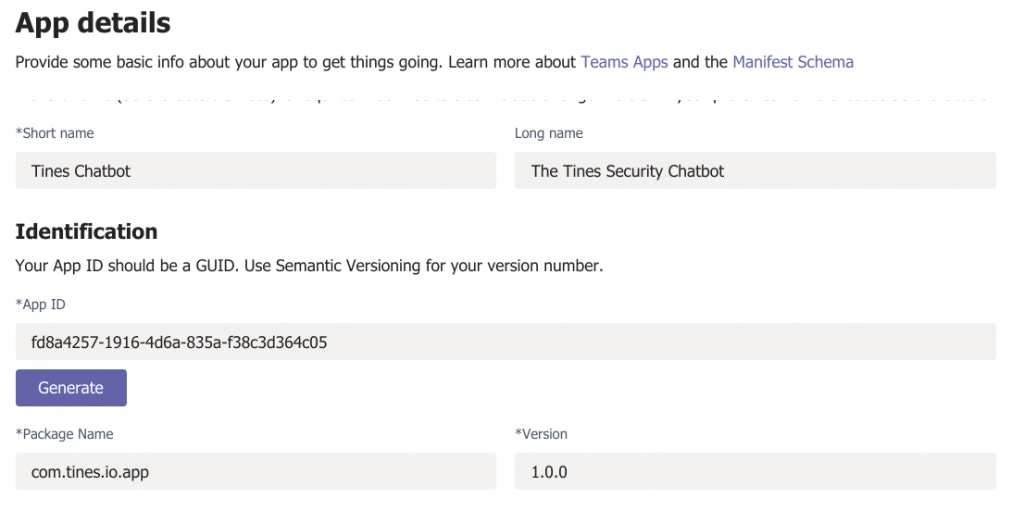The width and height of the screenshot is (1024, 511).
Task: Click the *Package Name label
Action: coord(65,434)
